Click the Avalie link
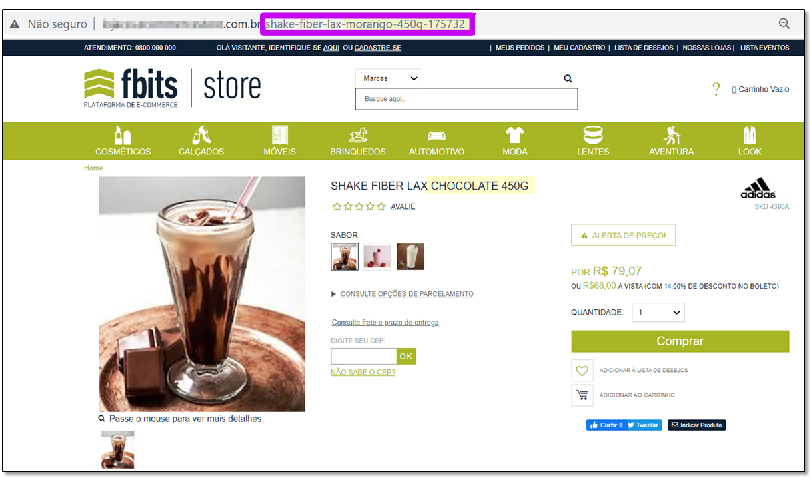 tap(403, 207)
